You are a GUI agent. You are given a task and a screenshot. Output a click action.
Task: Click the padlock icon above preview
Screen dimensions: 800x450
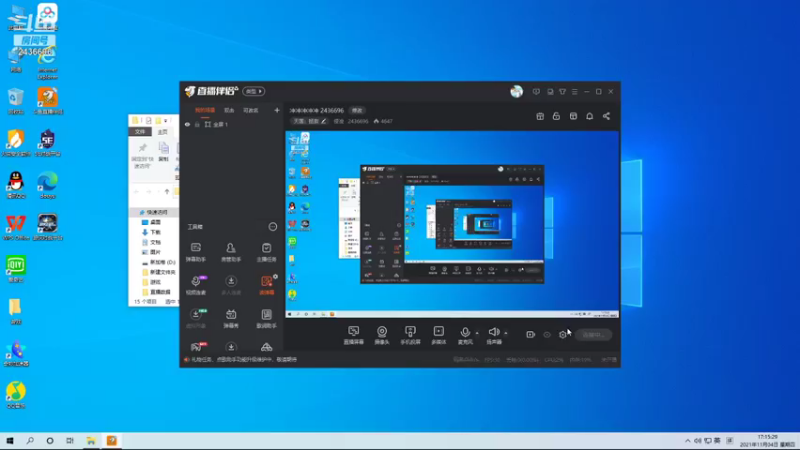pos(556,116)
